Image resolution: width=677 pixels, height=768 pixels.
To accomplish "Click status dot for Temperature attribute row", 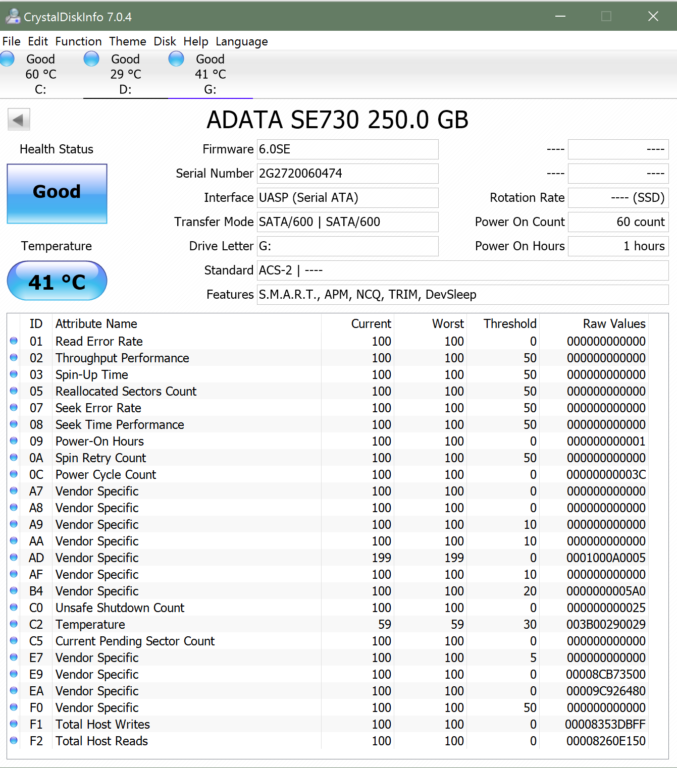I will 14,625.
